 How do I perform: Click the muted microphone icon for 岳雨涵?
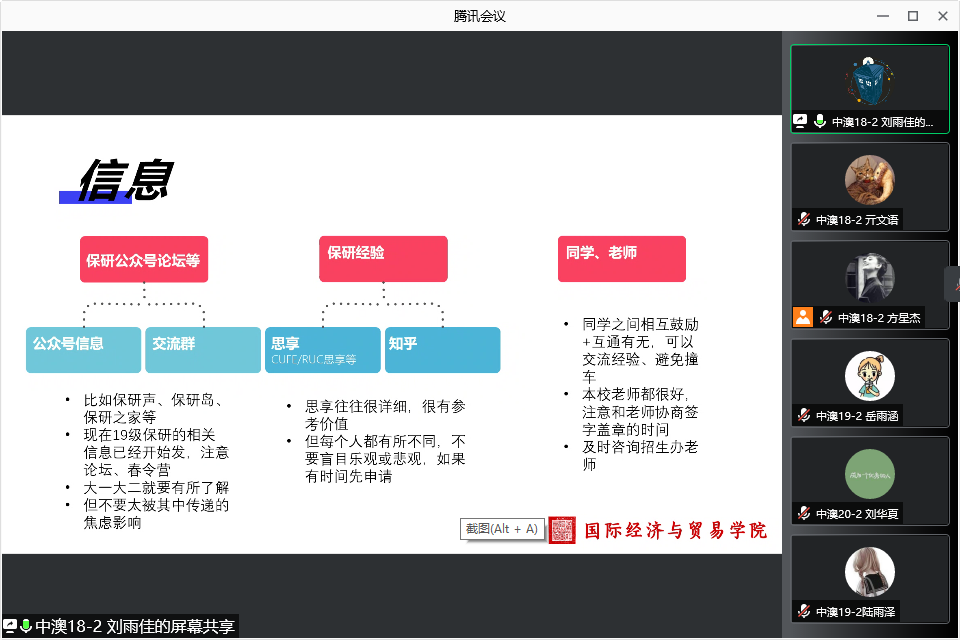(803, 416)
